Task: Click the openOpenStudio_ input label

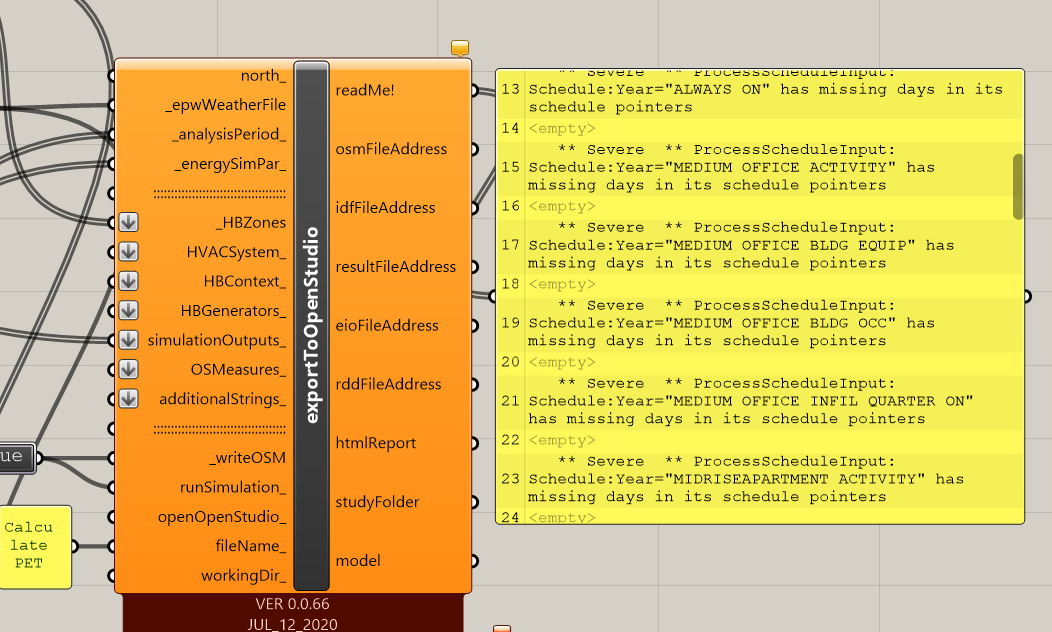Action: pos(222,517)
